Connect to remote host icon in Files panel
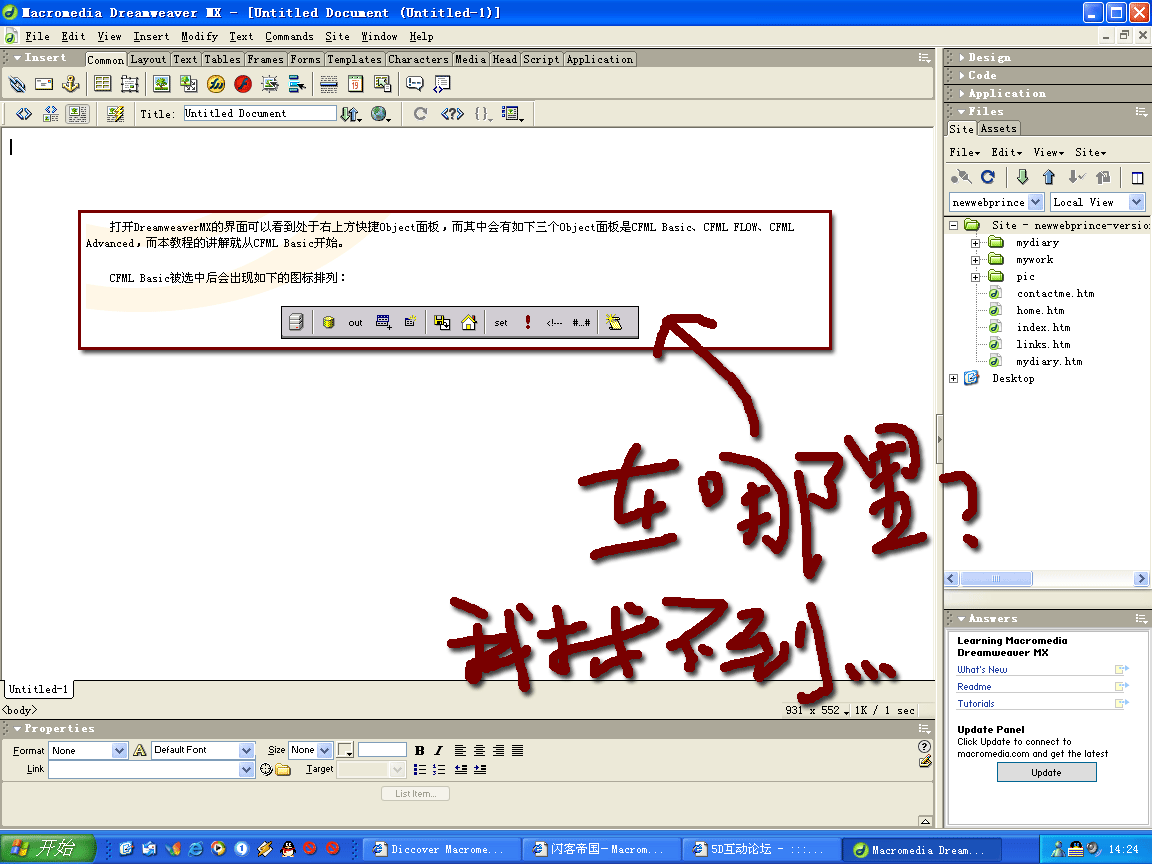The width and height of the screenshot is (1152, 864). click(961, 177)
